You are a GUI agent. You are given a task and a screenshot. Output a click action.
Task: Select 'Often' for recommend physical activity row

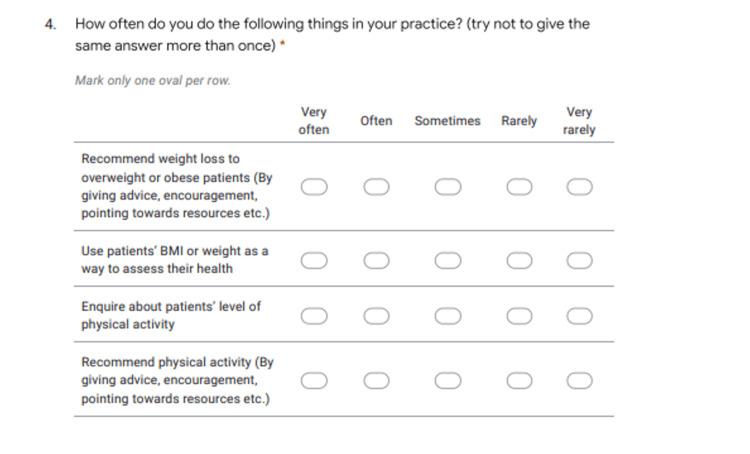click(376, 381)
